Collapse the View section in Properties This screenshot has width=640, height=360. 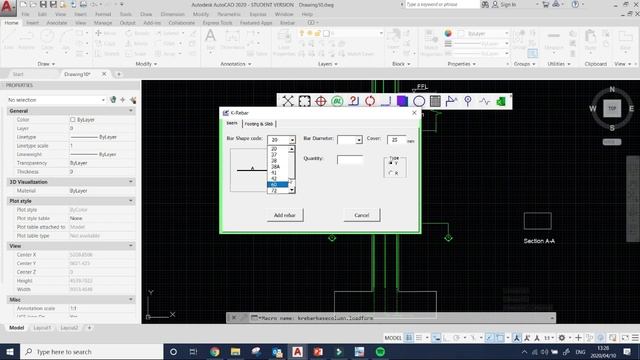coord(131,246)
